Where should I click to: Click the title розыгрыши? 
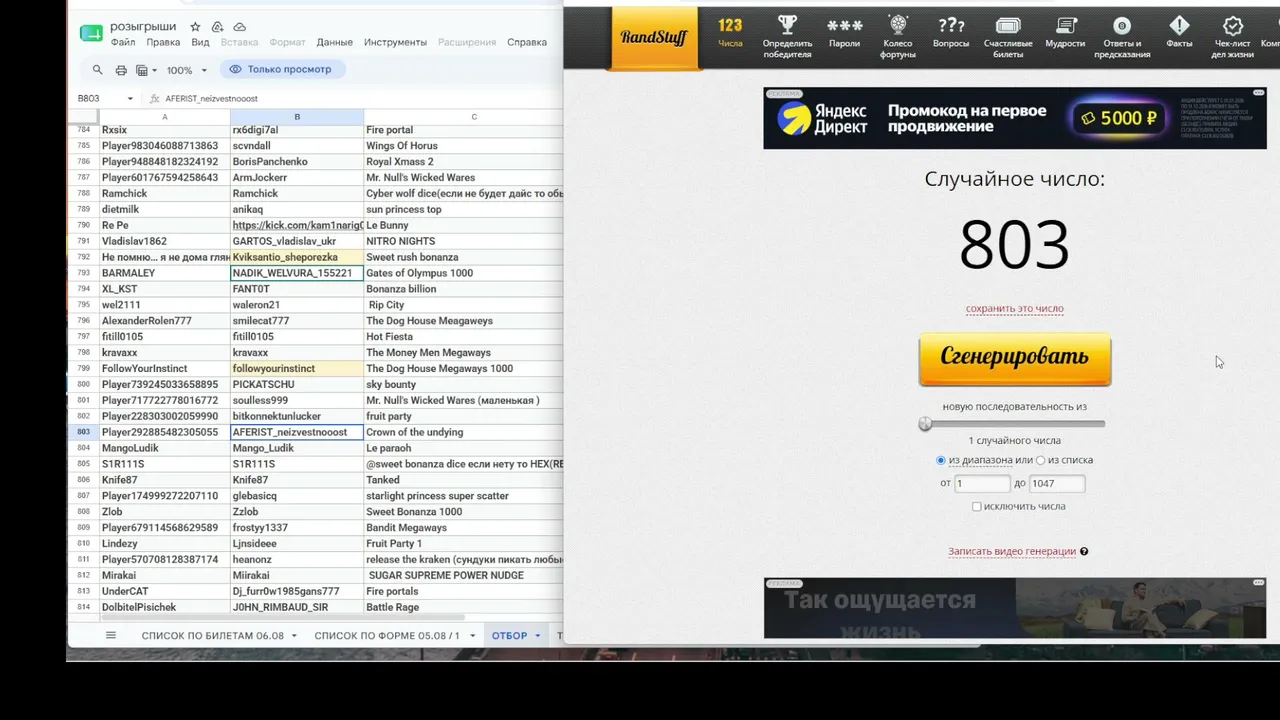click(143, 27)
